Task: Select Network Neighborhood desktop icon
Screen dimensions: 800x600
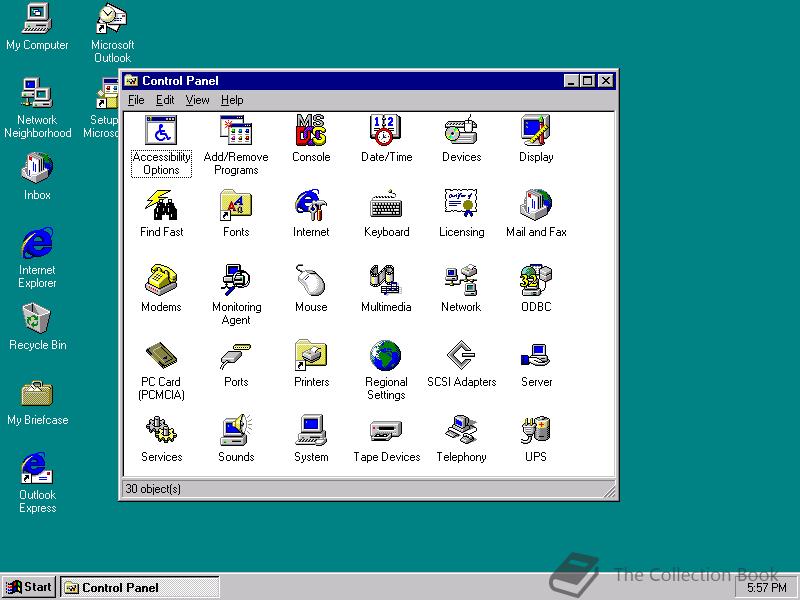Action: pos(37,108)
